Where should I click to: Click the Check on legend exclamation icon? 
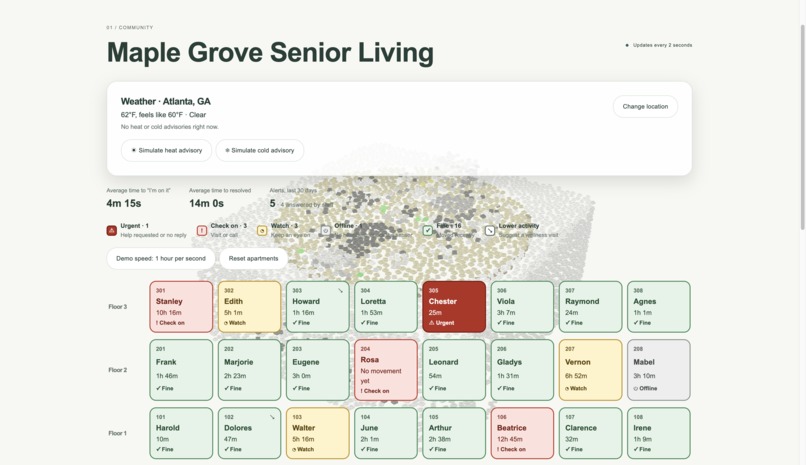(x=202, y=231)
